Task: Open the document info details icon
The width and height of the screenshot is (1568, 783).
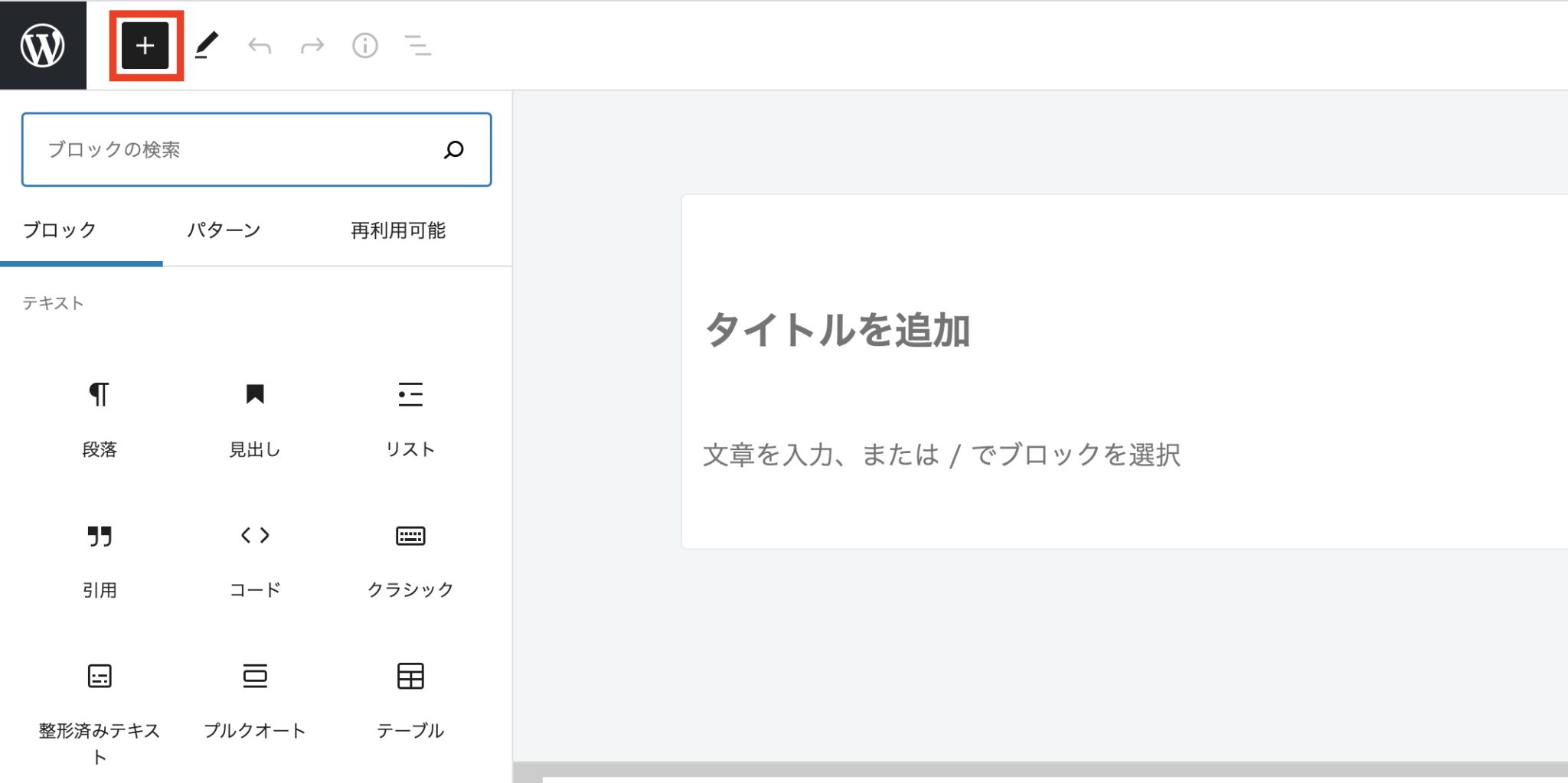Action: tap(365, 46)
